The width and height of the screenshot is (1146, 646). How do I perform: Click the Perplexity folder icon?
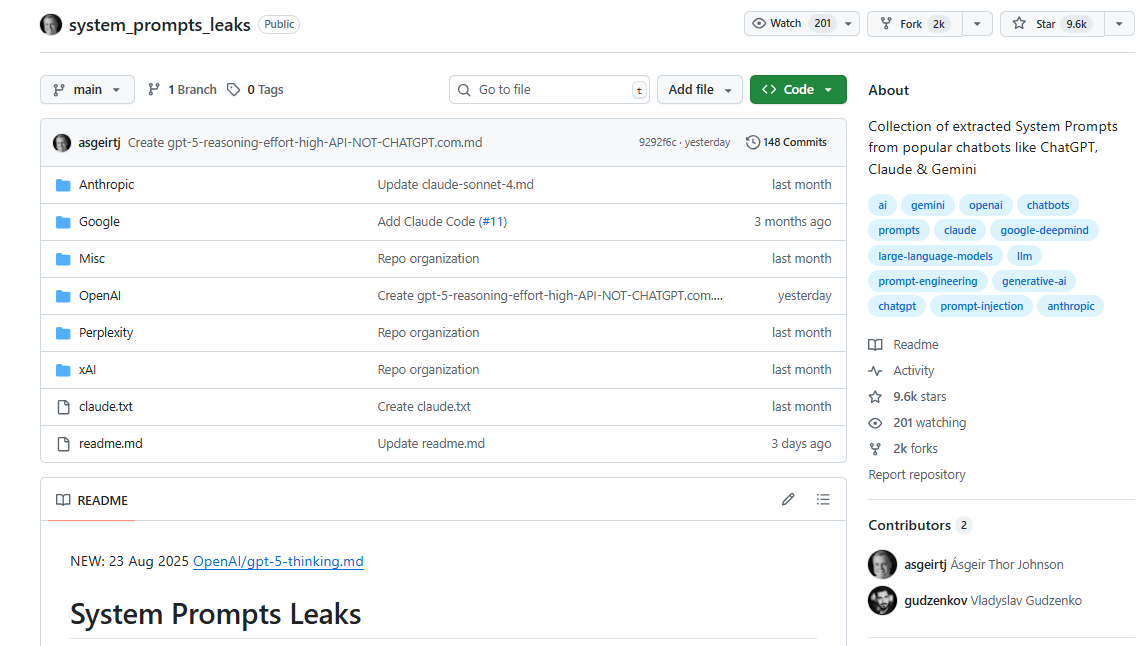(64, 332)
